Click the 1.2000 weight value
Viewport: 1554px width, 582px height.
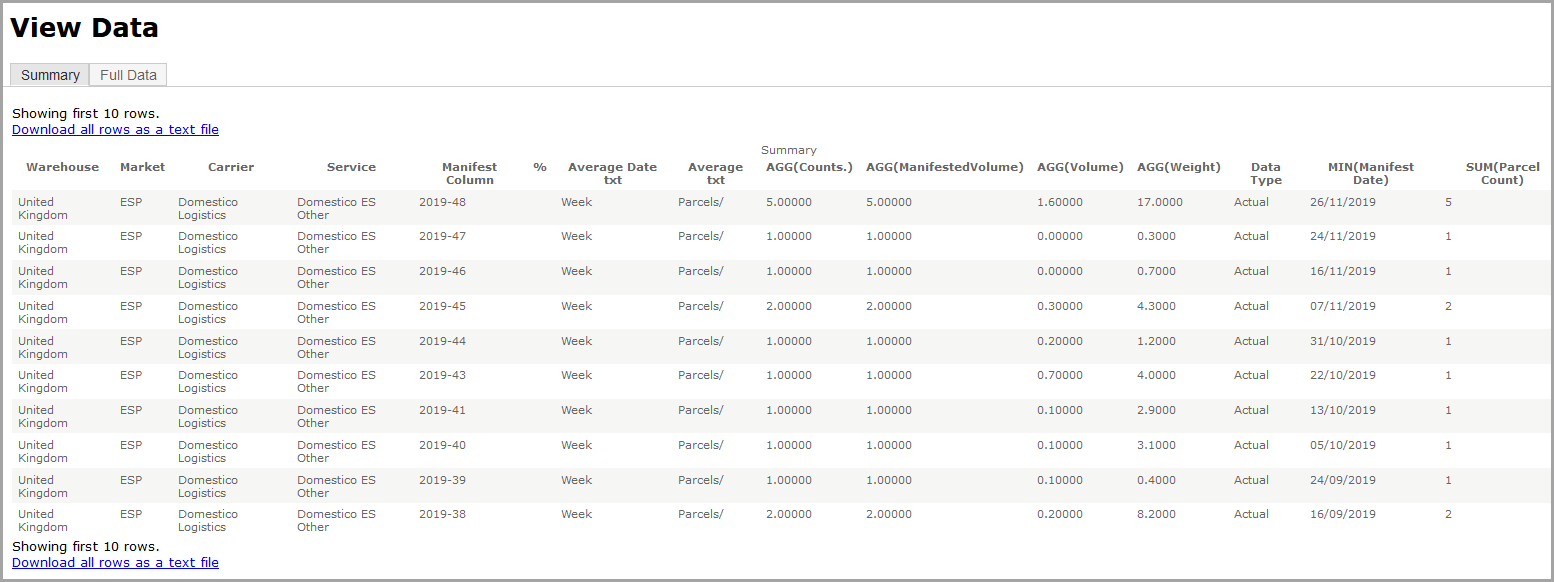(x=1157, y=341)
